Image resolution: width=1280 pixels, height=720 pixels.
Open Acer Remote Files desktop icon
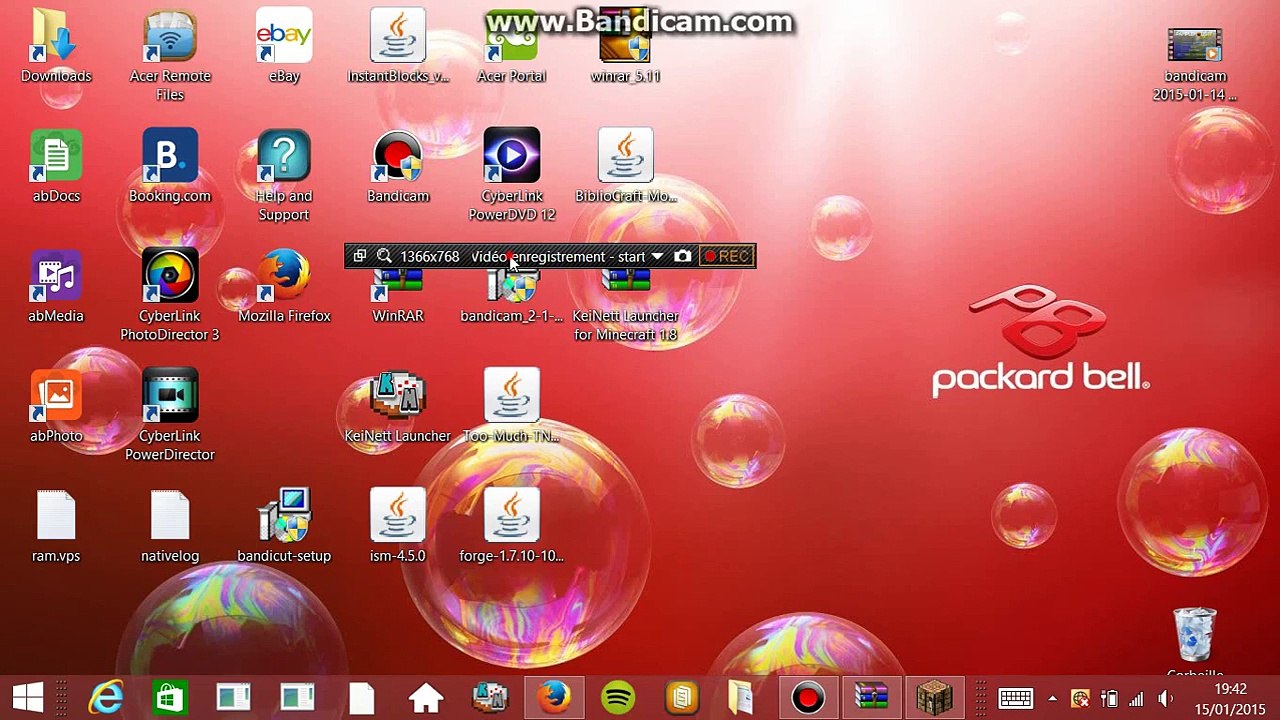(x=170, y=55)
